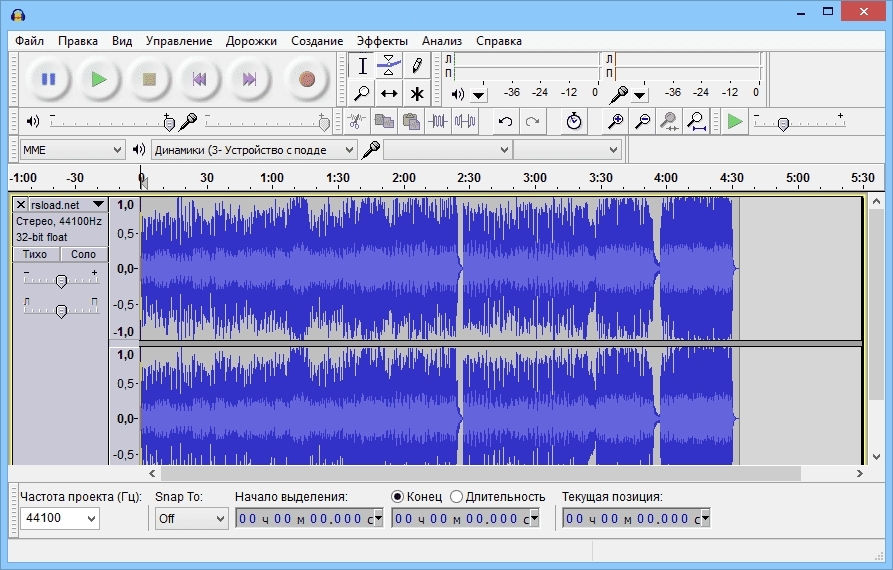This screenshot has width=893, height=570.
Task: Select the Selection (I-beam) tool
Action: (362, 66)
